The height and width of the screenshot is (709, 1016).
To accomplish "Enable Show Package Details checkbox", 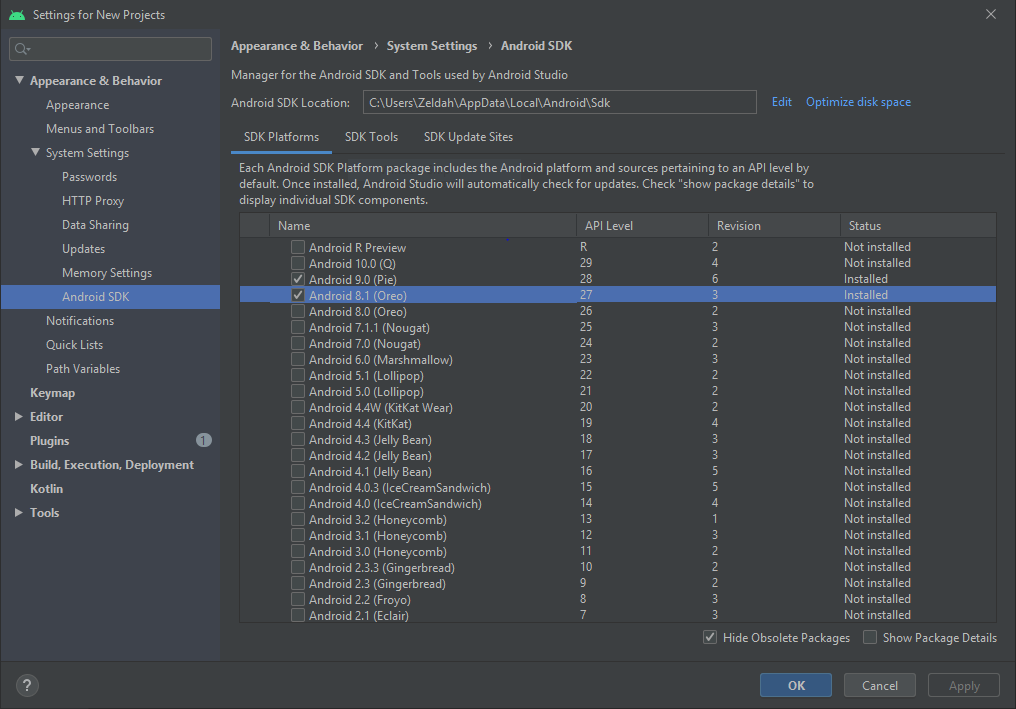I will pos(870,637).
